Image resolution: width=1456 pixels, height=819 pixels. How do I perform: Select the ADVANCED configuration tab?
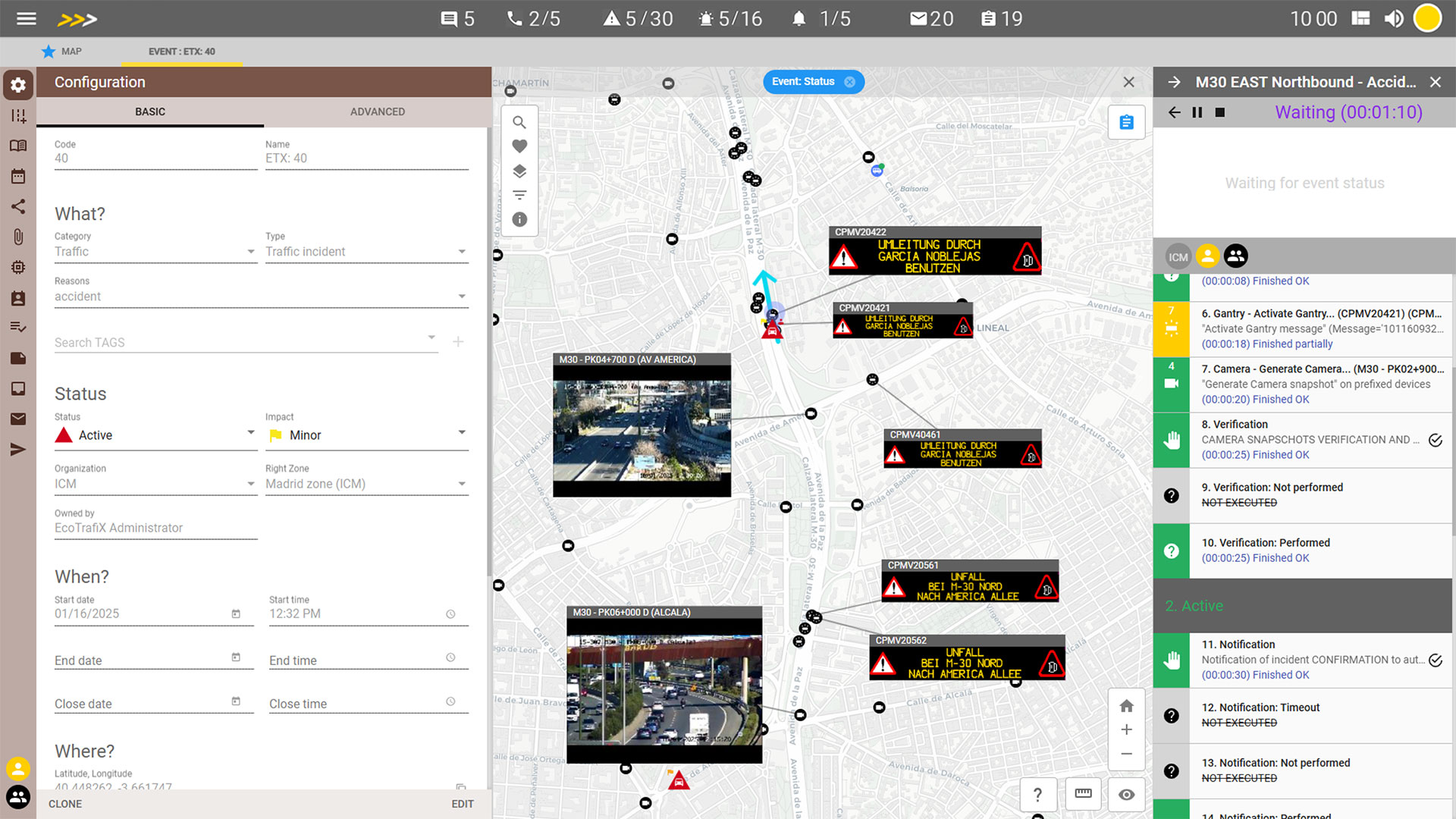(x=378, y=111)
